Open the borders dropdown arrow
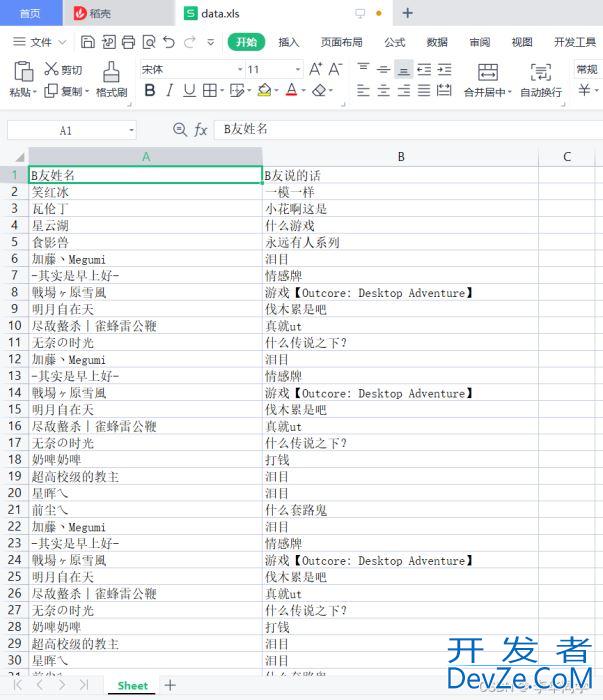Viewport: 603px width, 700px height. [x=221, y=91]
